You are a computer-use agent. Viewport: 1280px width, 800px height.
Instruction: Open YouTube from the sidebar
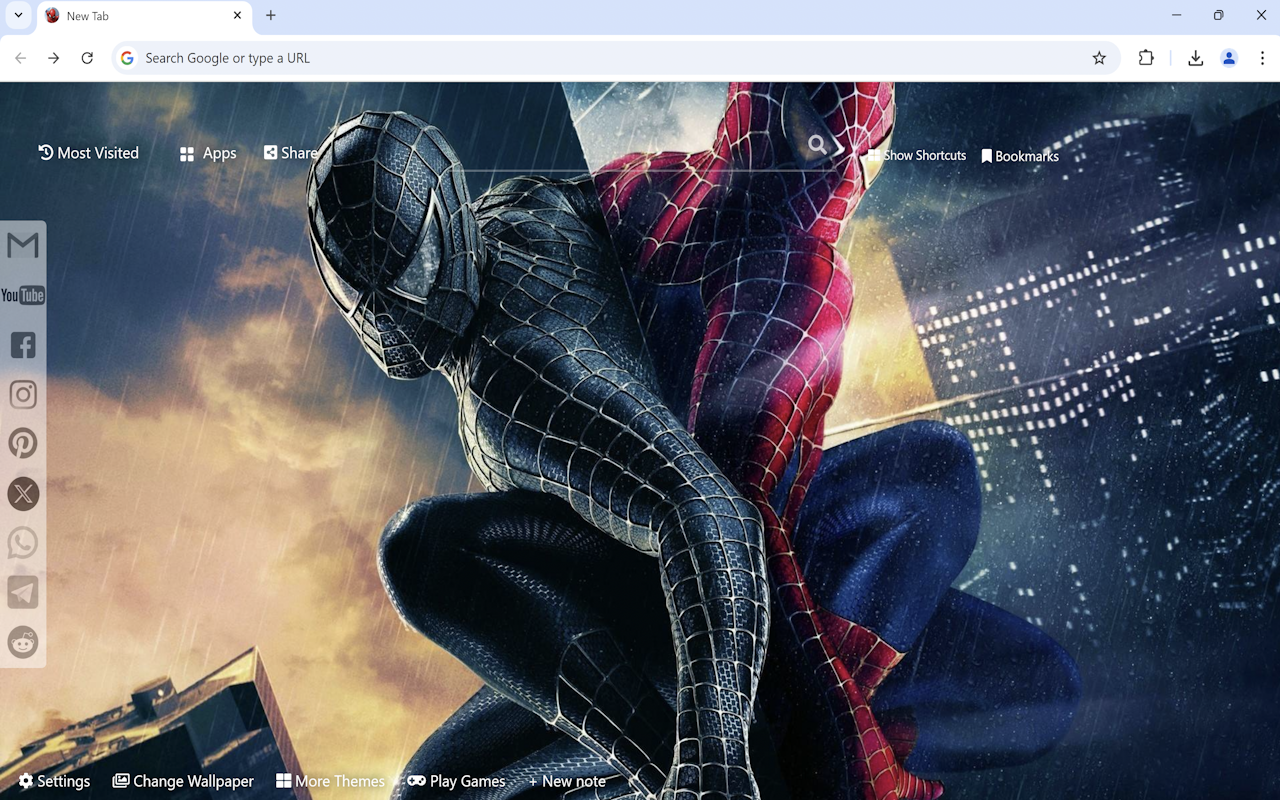pos(22,295)
